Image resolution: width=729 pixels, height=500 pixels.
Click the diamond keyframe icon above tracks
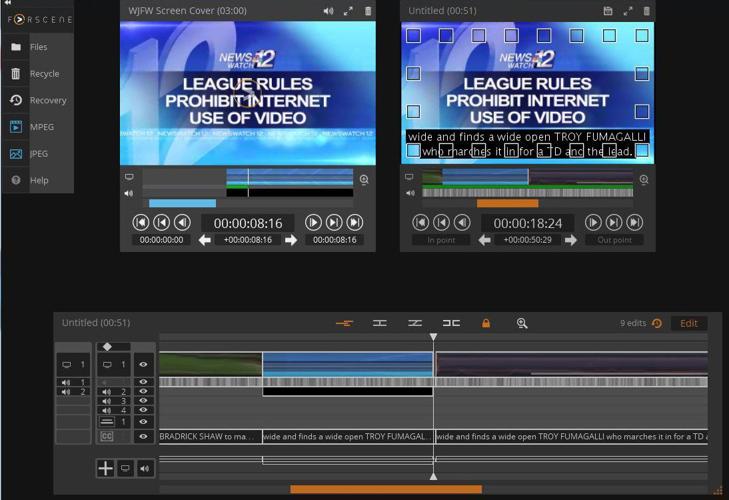pyautogui.click(x=107, y=347)
